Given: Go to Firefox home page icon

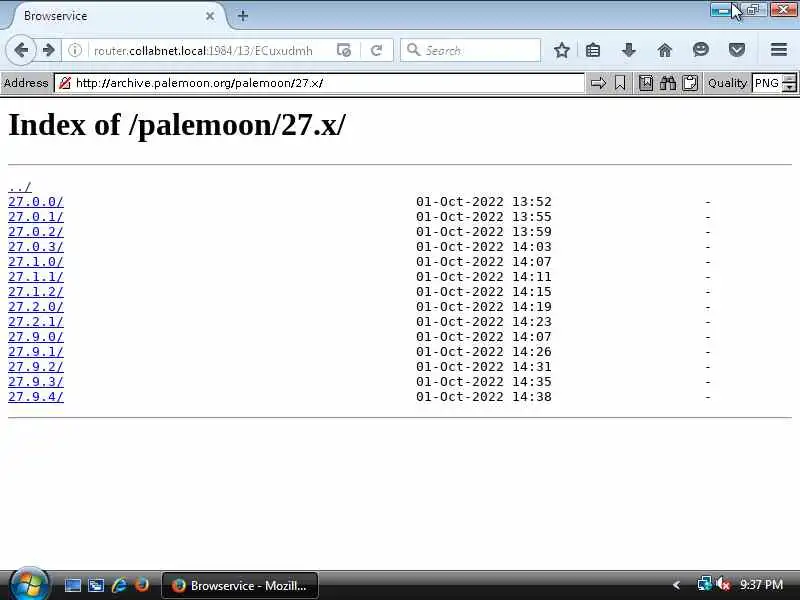Looking at the screenshot, I should coord(665,50).
